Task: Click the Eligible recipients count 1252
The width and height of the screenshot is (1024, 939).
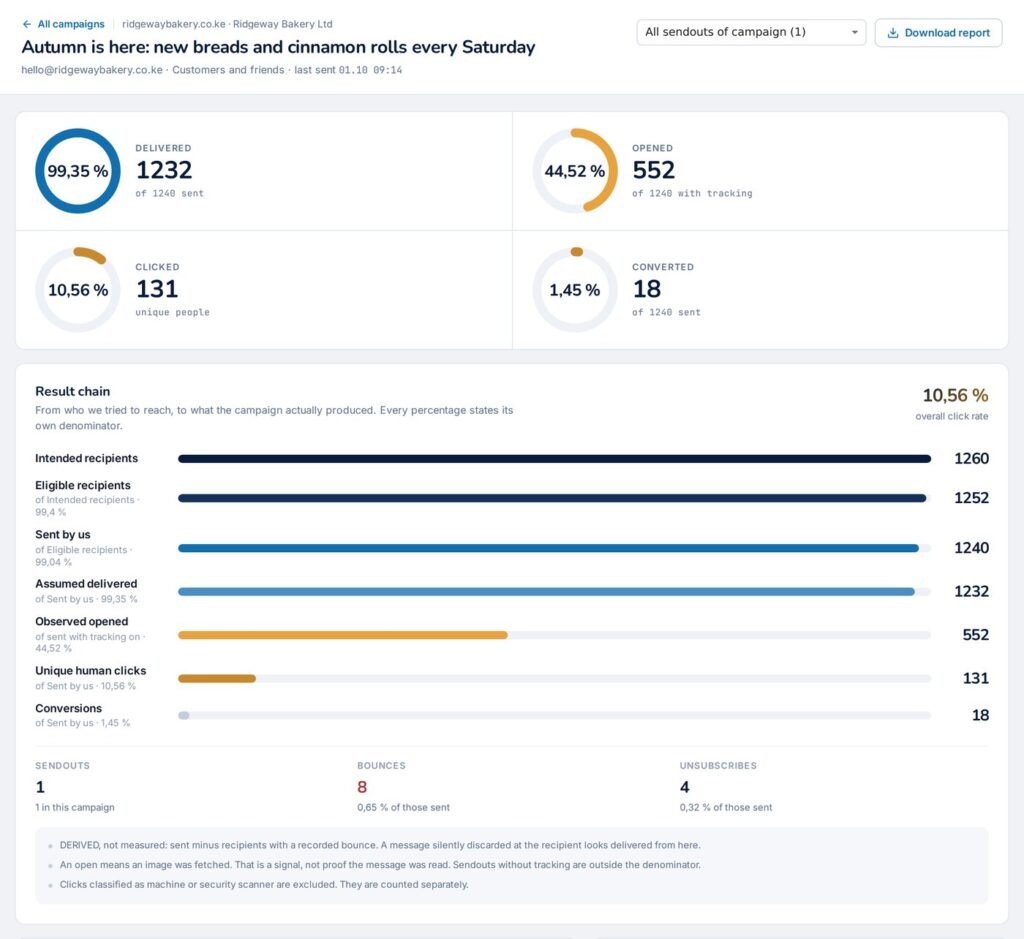Action: tap(971, 498)
